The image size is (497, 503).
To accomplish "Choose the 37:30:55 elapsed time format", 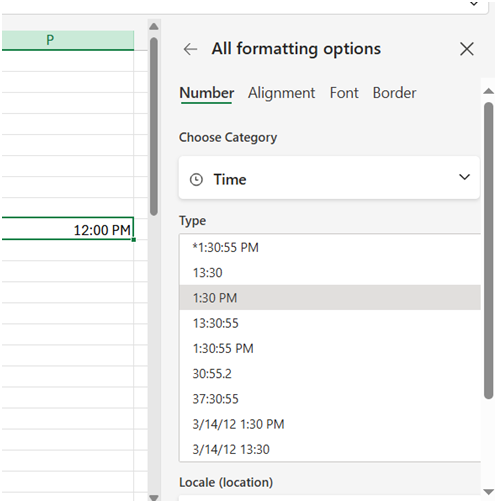I will point(330,399).
